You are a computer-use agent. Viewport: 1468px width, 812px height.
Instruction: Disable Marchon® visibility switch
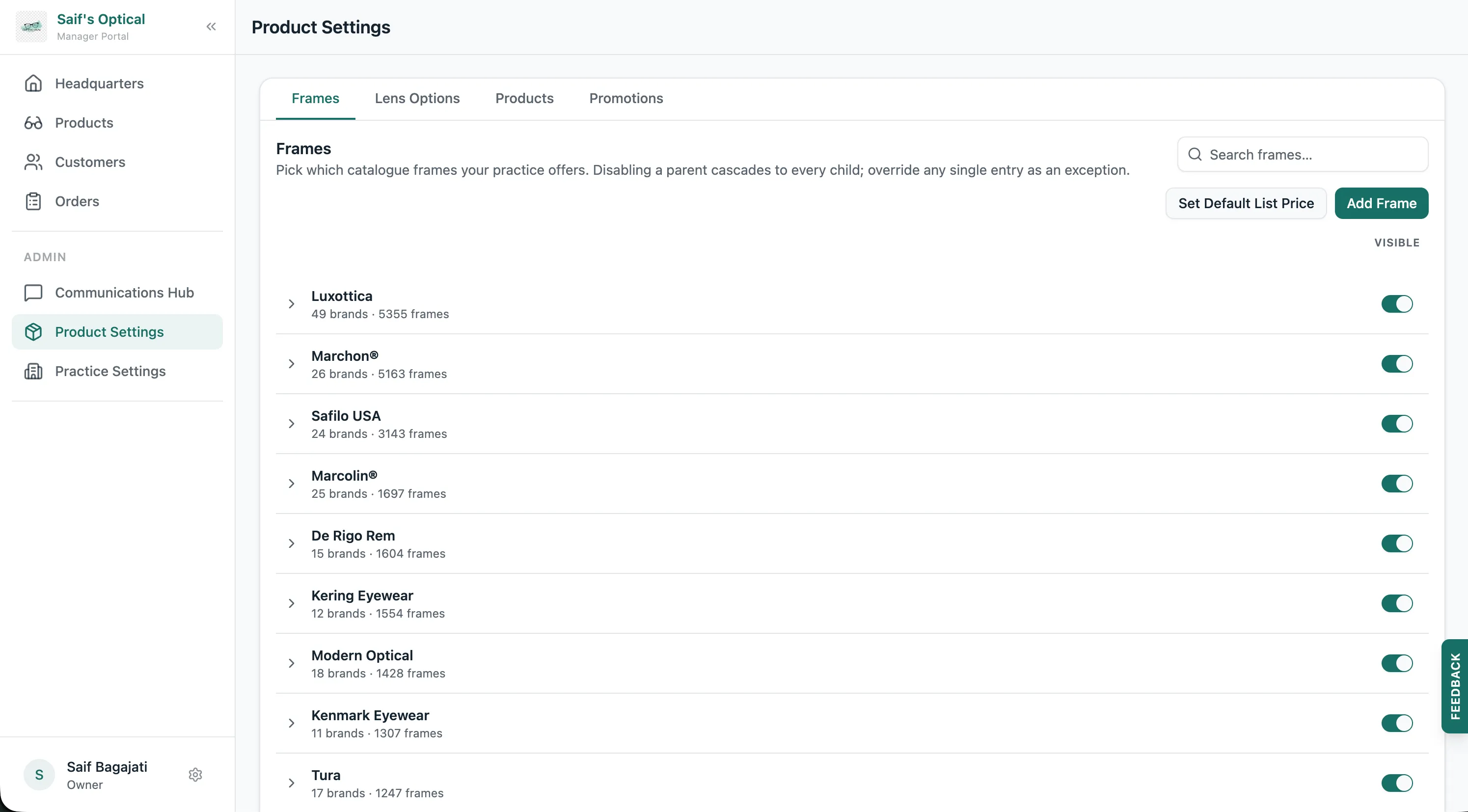[1397, 364]
